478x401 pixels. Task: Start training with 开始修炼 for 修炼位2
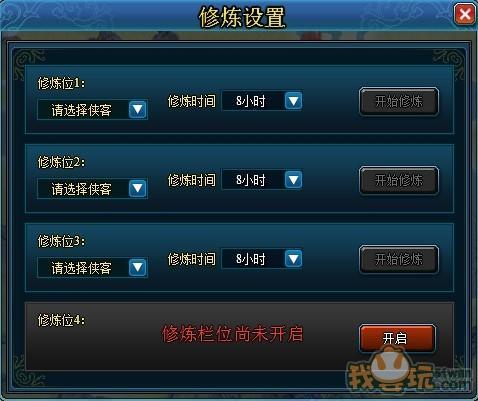399,180
